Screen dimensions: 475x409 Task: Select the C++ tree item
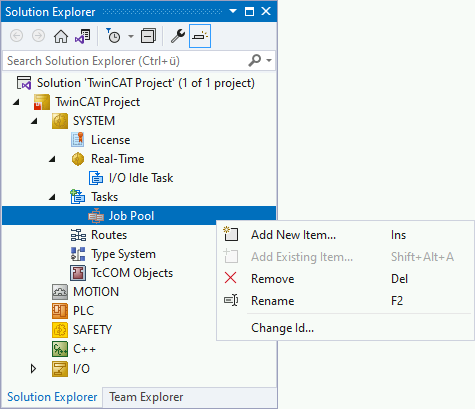[84, 349]
